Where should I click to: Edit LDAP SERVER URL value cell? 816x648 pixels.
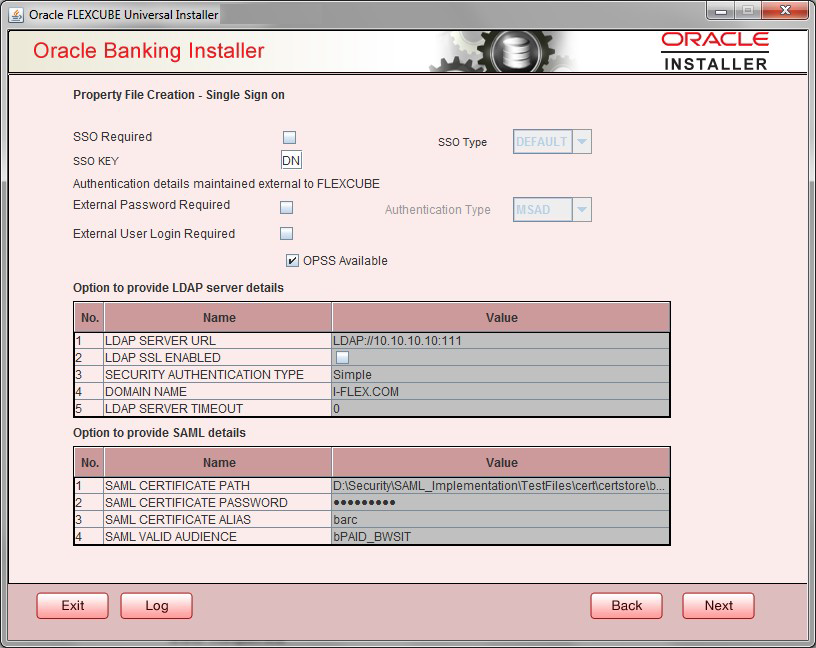click(500, 341)
